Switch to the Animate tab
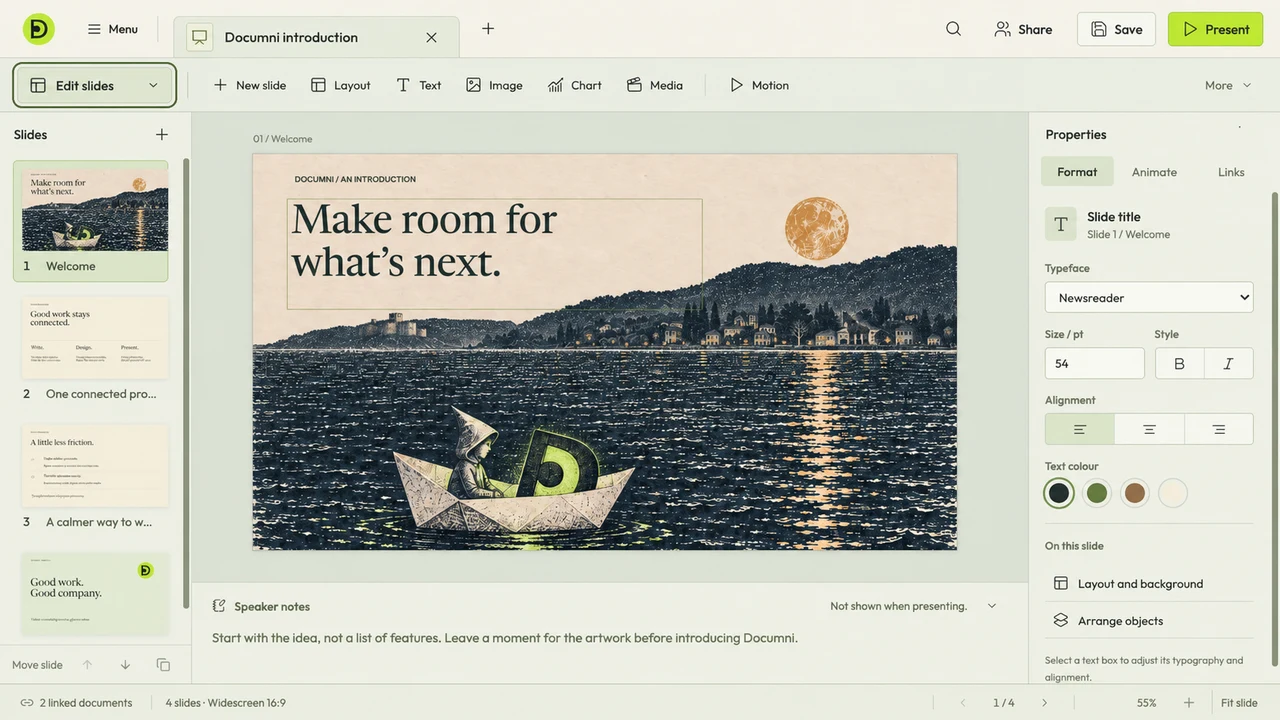Image resolution: width=1280 pixels, height=720 pixels. [x=1154, y=172]
